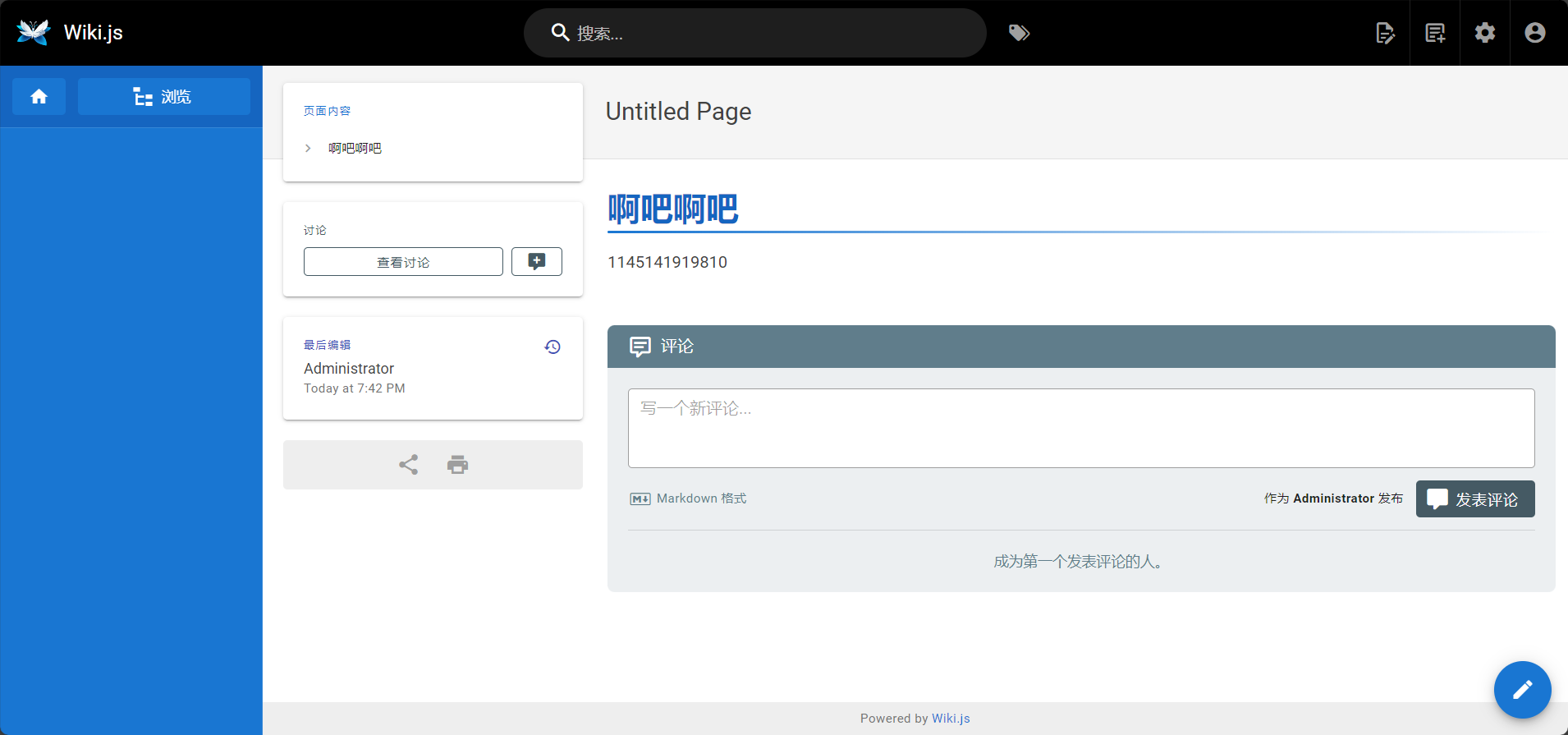
Task: Click the new page icon
Action: tap(1435, 33)
